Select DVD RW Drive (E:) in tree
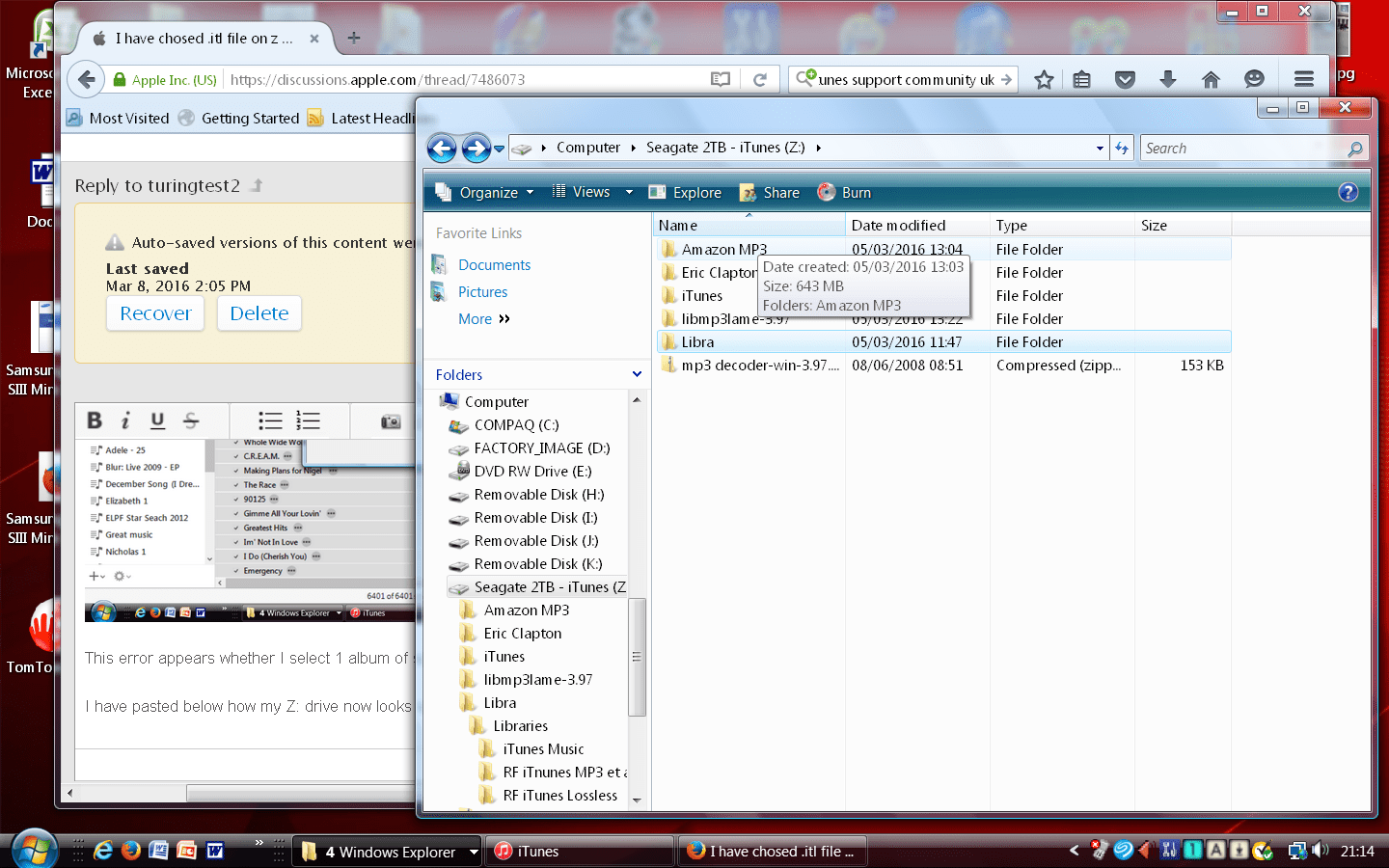 click(532, 472)
